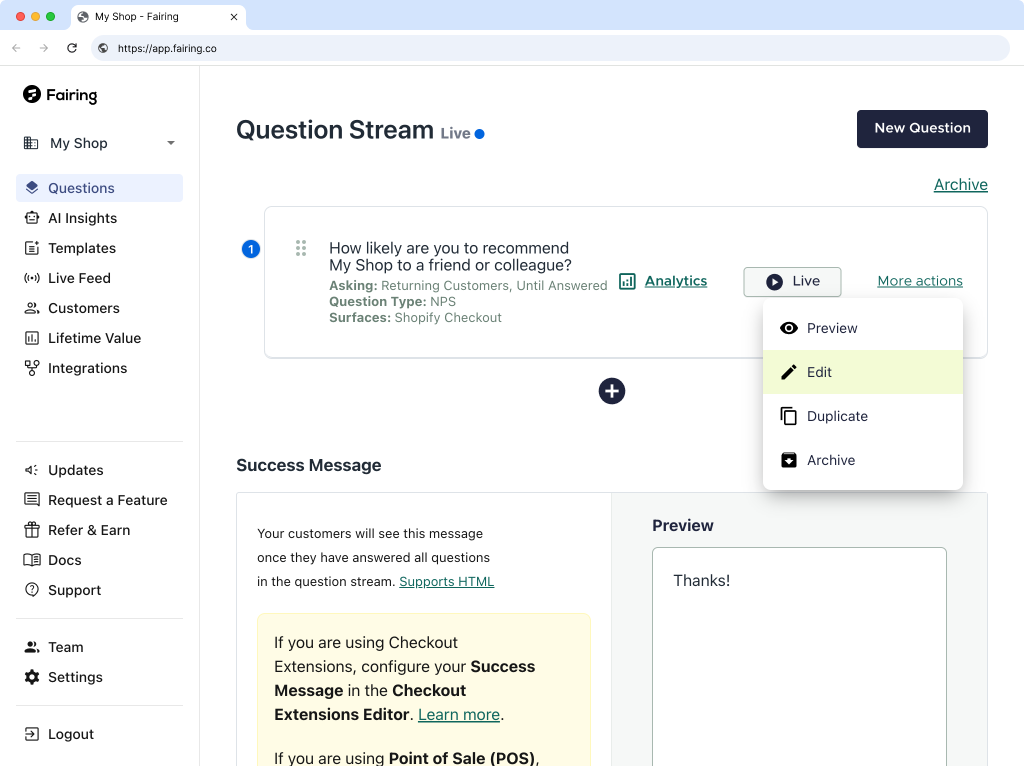Open the Updates panel

tap(76, 470)
